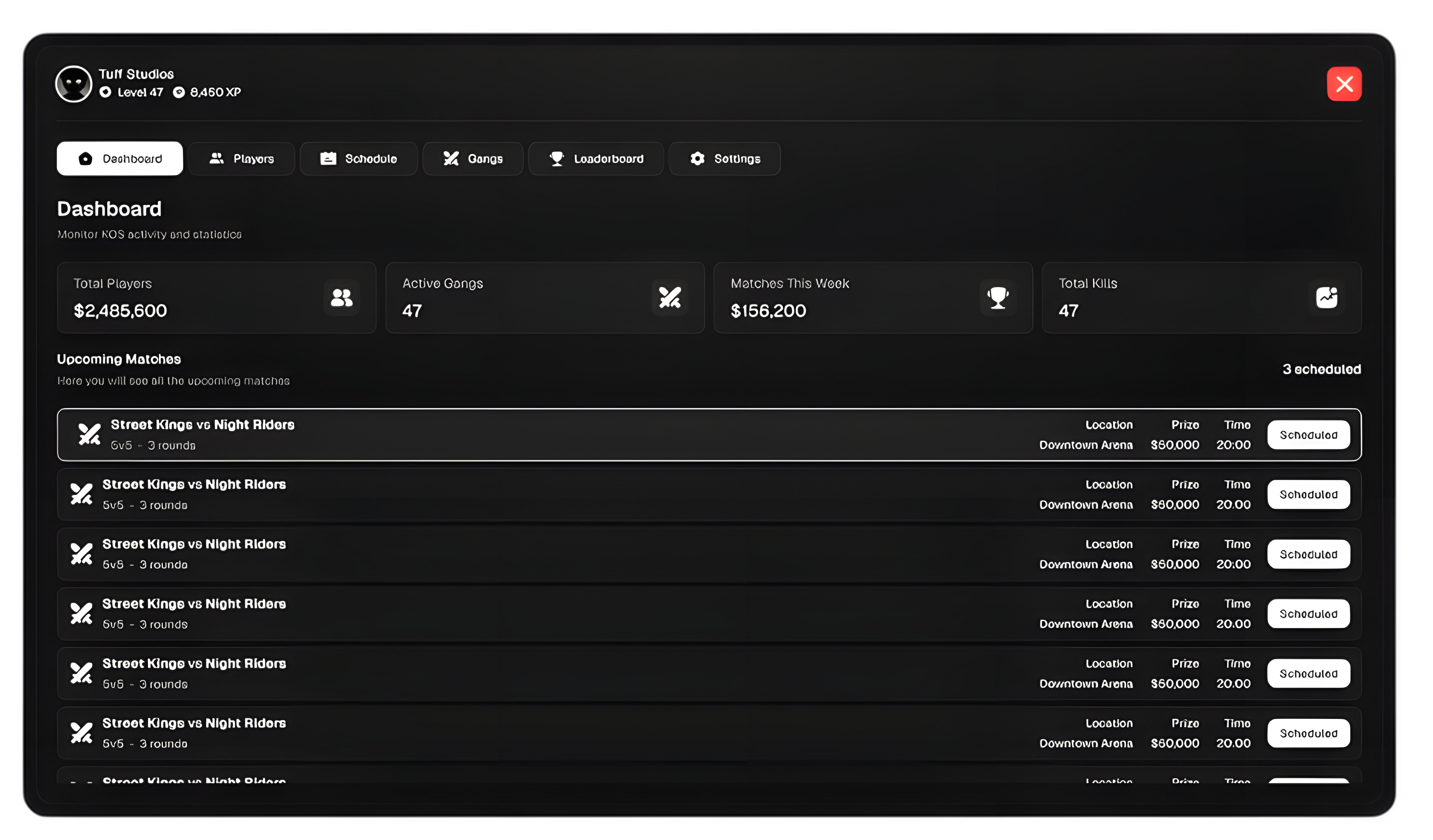Close the panel with the red X button
The image size is (1433, 840).
1344,84
